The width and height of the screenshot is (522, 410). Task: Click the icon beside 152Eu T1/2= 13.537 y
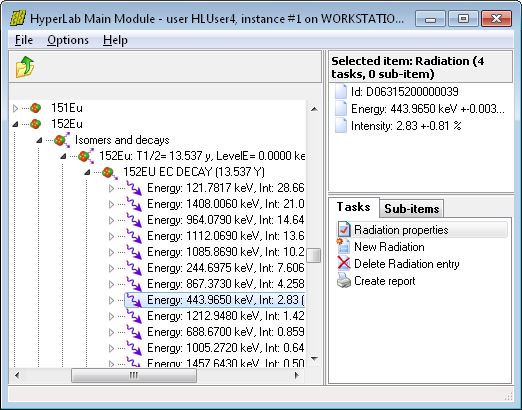(86, 156)
